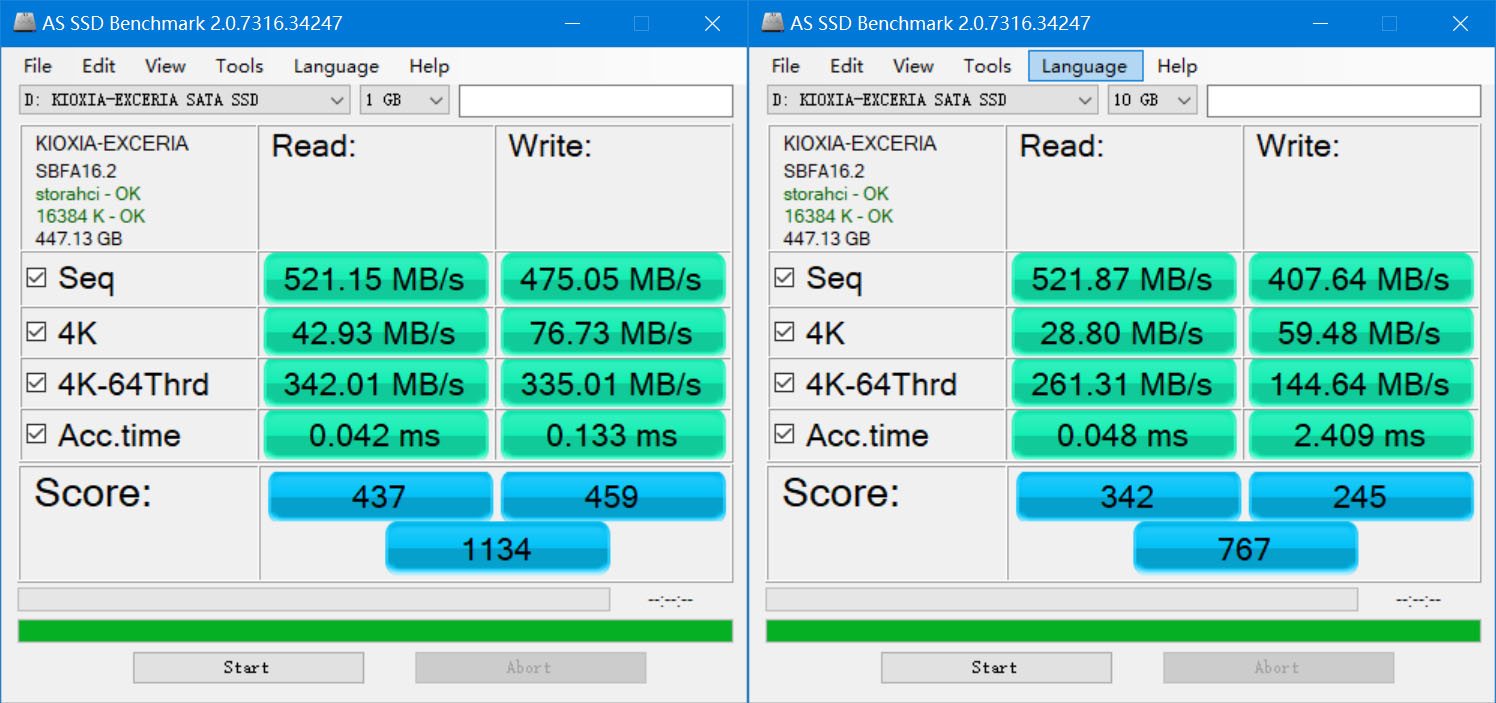Open the 10 GB test size dropdown
This screenshot has height=703, width=1496.
1152,100
